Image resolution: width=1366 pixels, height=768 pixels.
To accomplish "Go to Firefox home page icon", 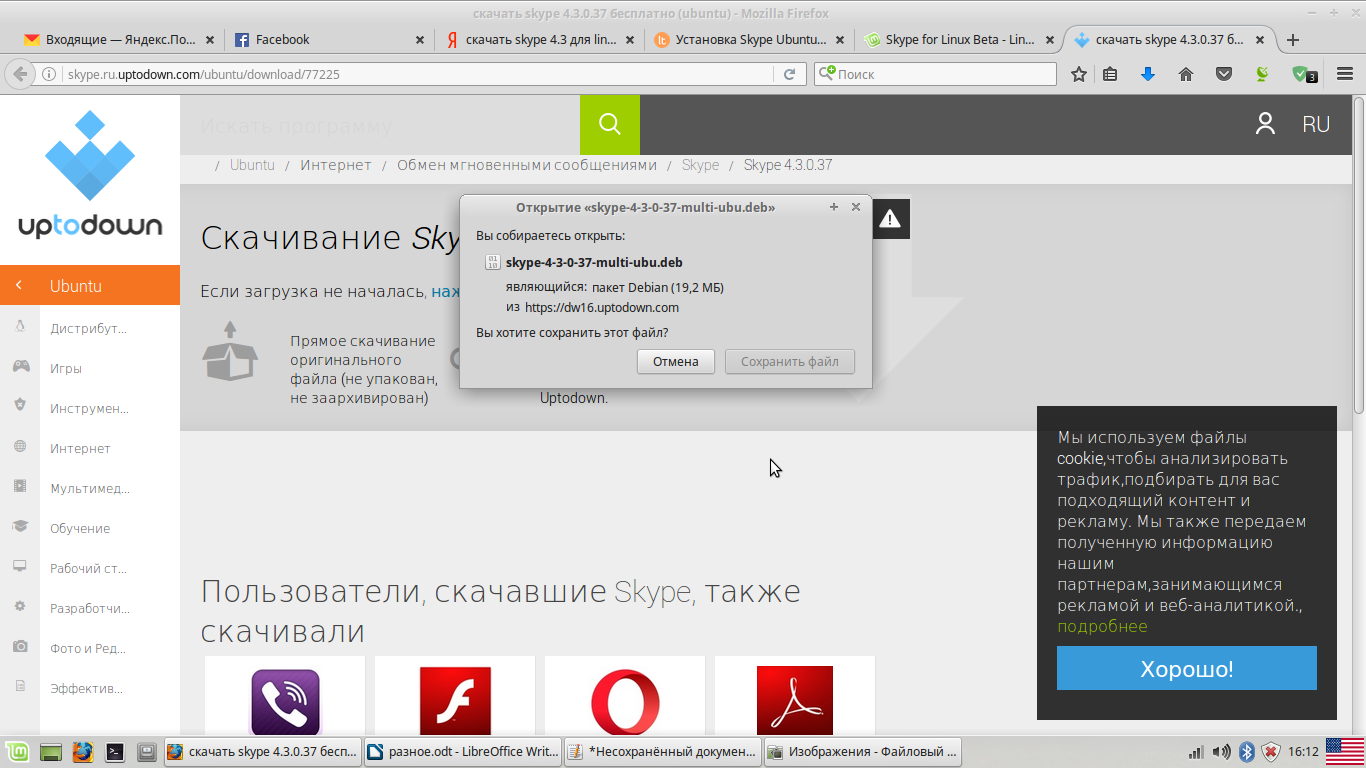I will tap(1186, 74).
